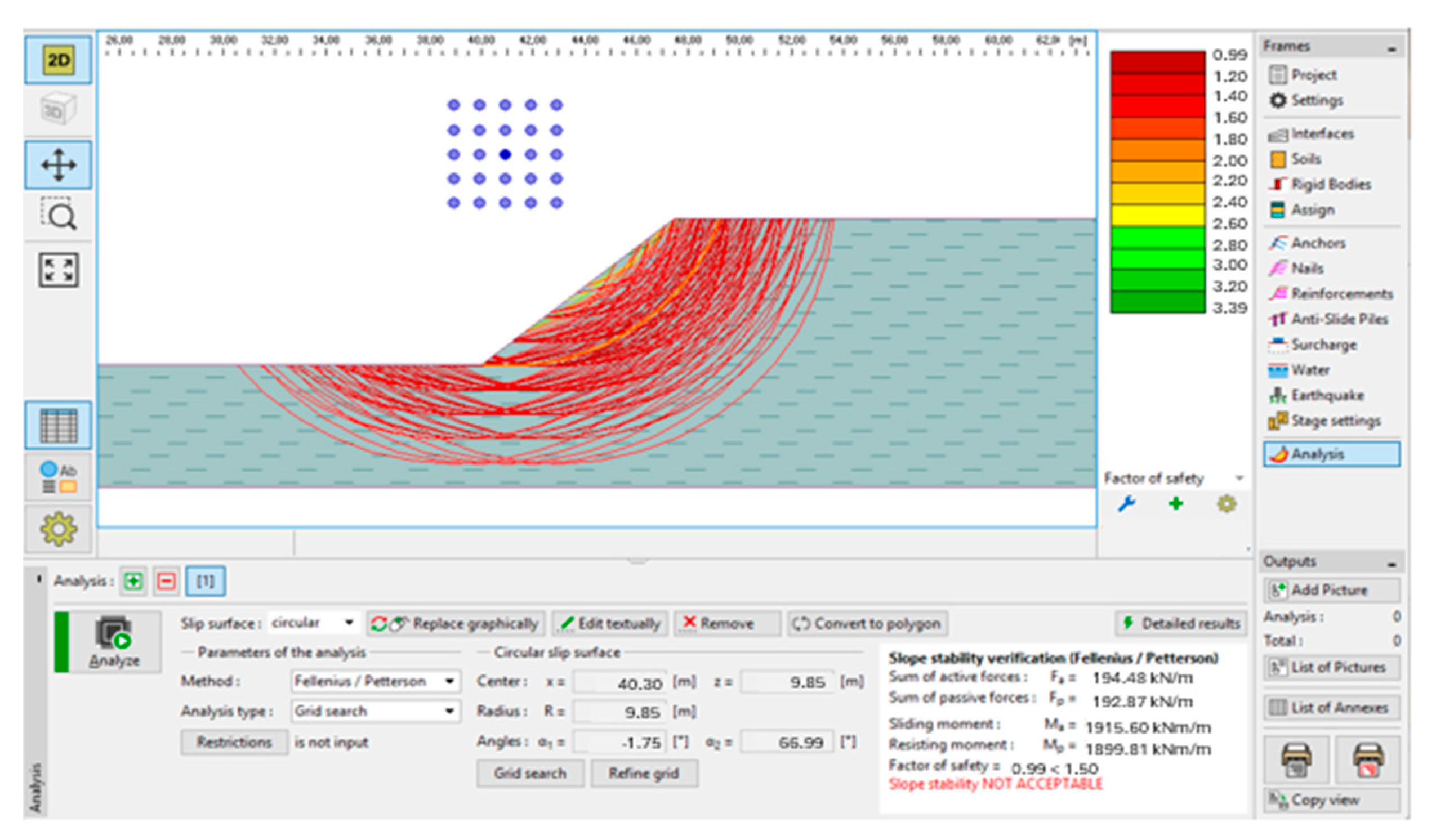Open the gear settings icon on left toolbar
1436x840 pixels.
[x=58, y=529]
